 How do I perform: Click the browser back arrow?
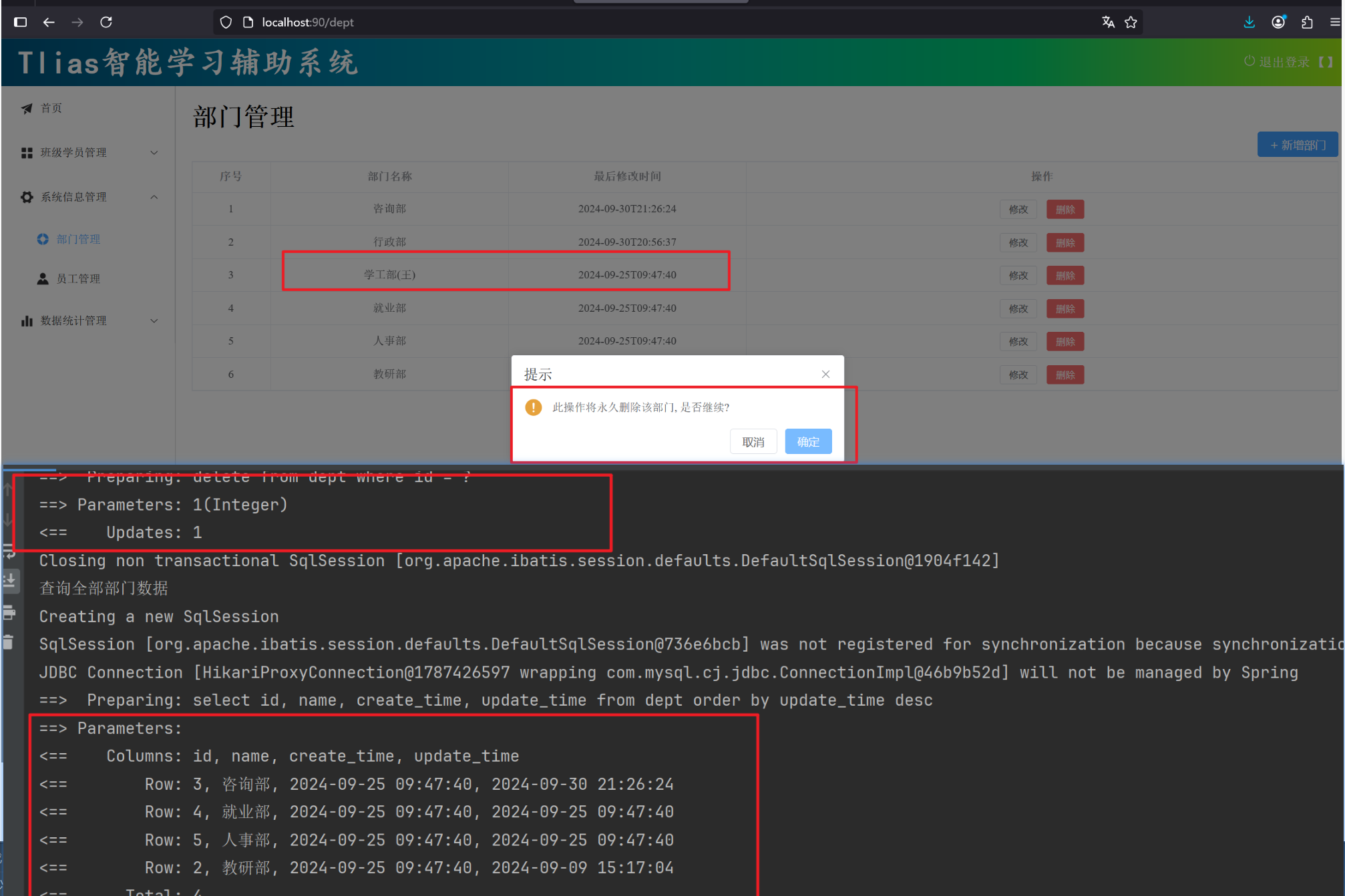49,22
